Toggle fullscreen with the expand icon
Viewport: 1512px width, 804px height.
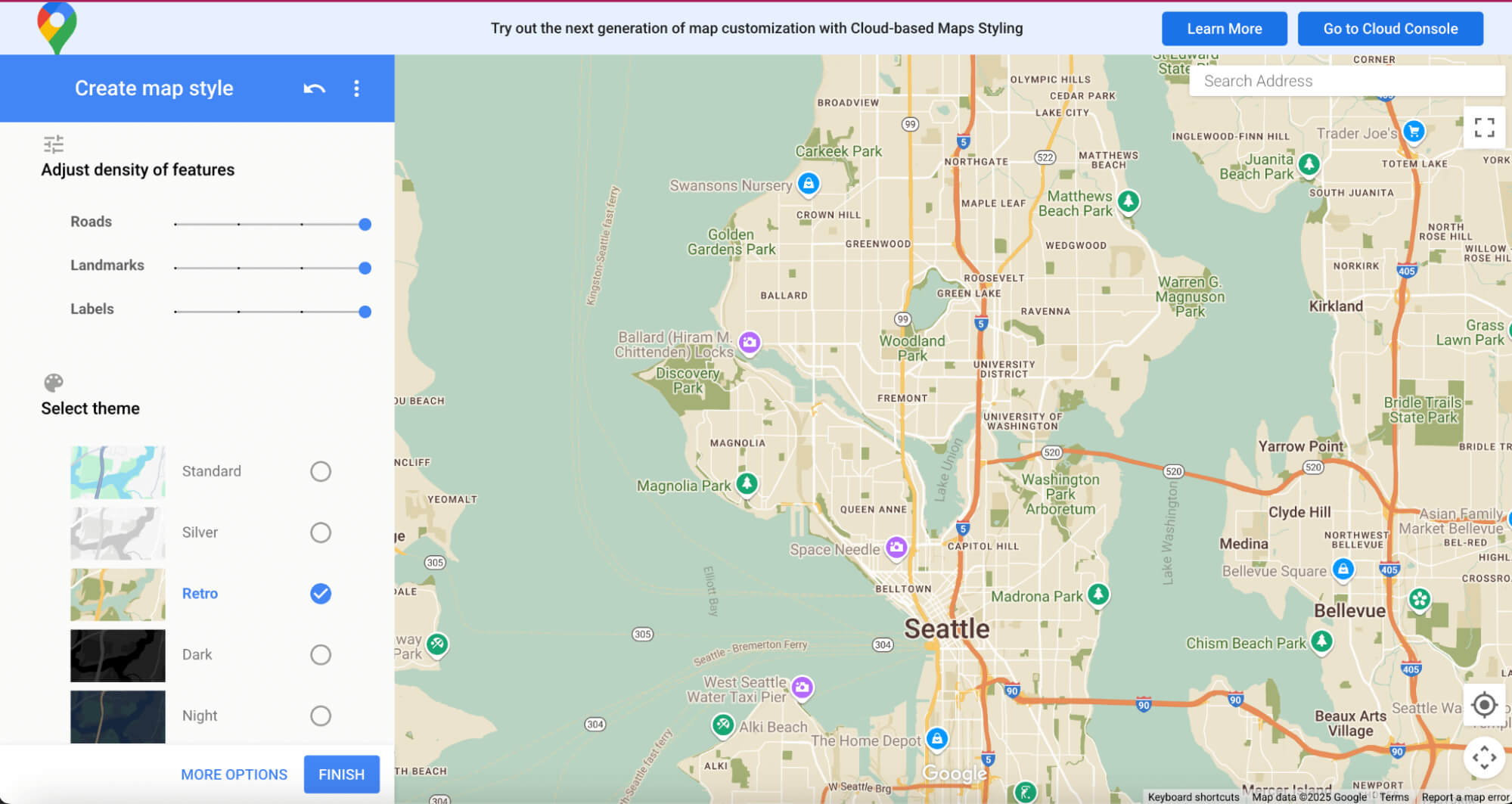pos(1484,129)
